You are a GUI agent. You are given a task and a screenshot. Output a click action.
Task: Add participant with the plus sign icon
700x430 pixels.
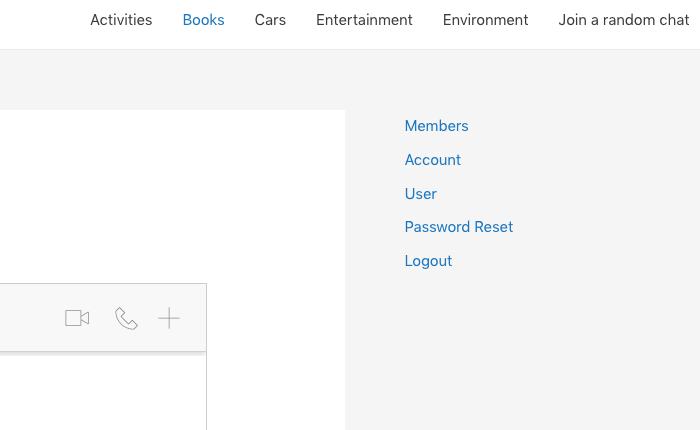pyautogui.click(x=169, y=318)
